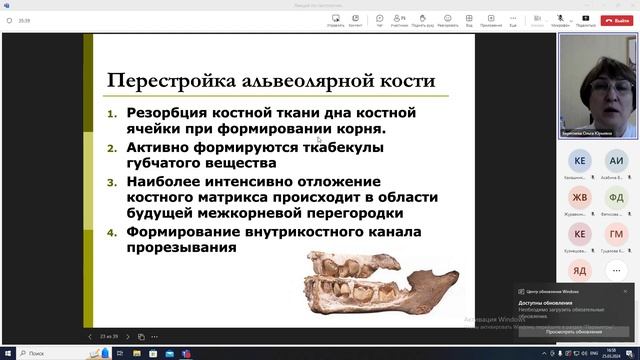The width and height of the screenshot is (640, 360).
Task: Select the blue КЕ participant avatar
Action: tap(580, 161)
